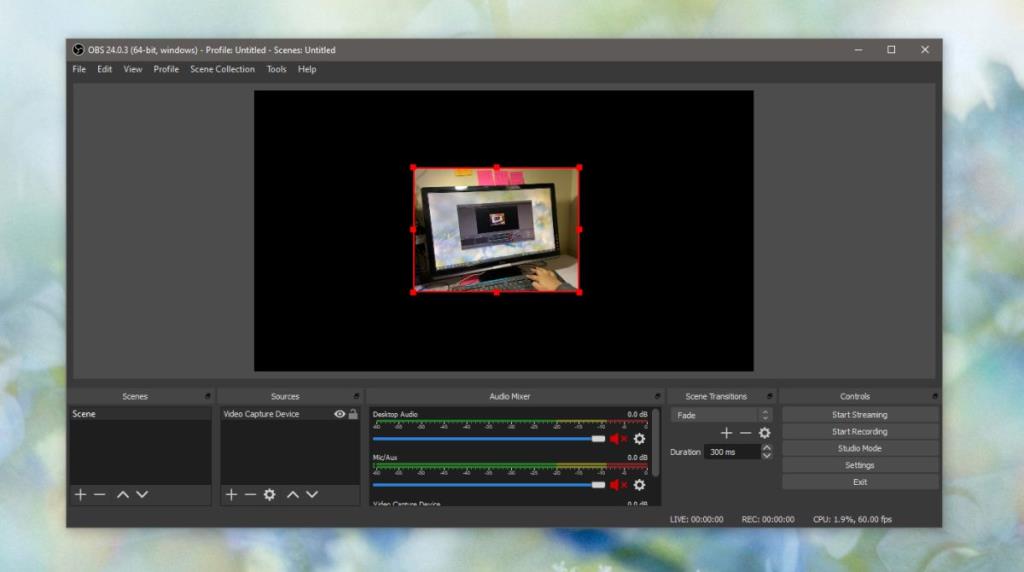
Task: Click the Studio Mode button
Action: pos(859,449)
